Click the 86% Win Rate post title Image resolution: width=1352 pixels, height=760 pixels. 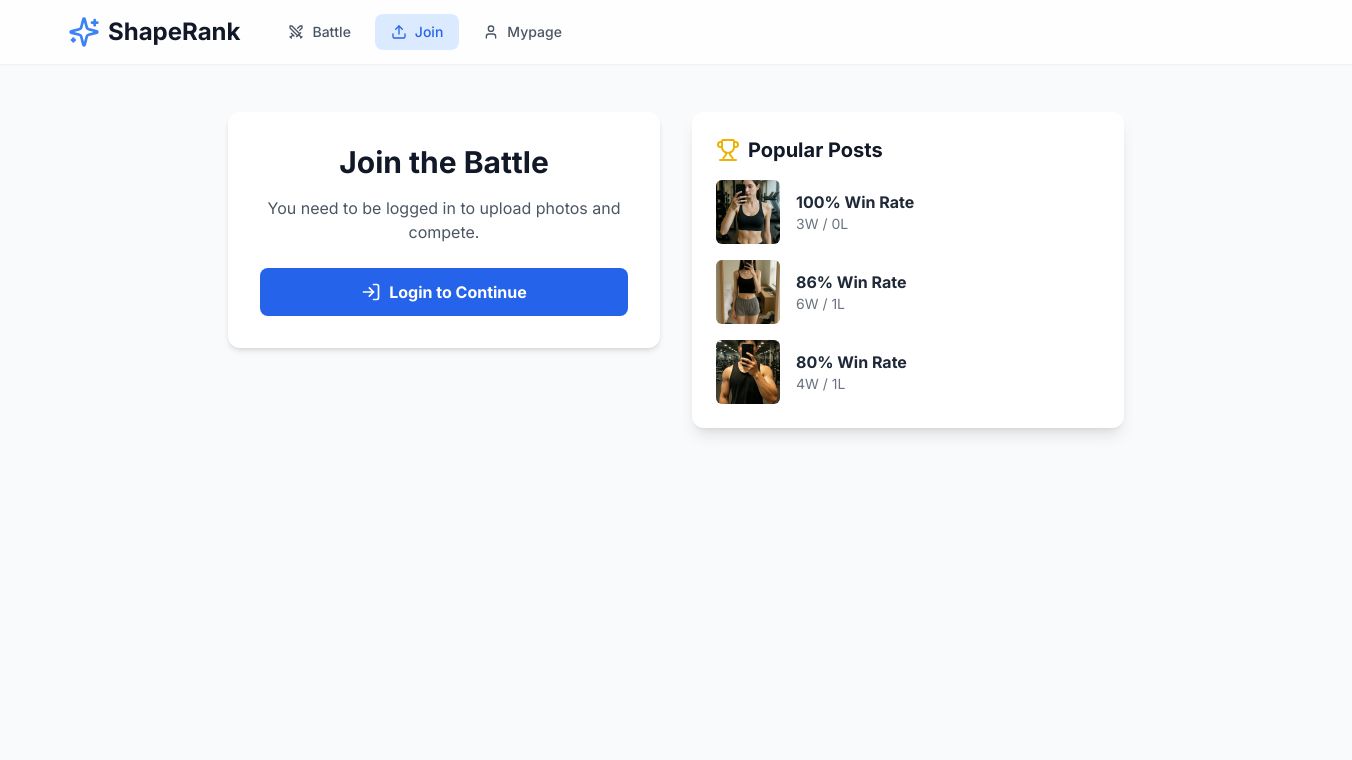tap(851, 282)
